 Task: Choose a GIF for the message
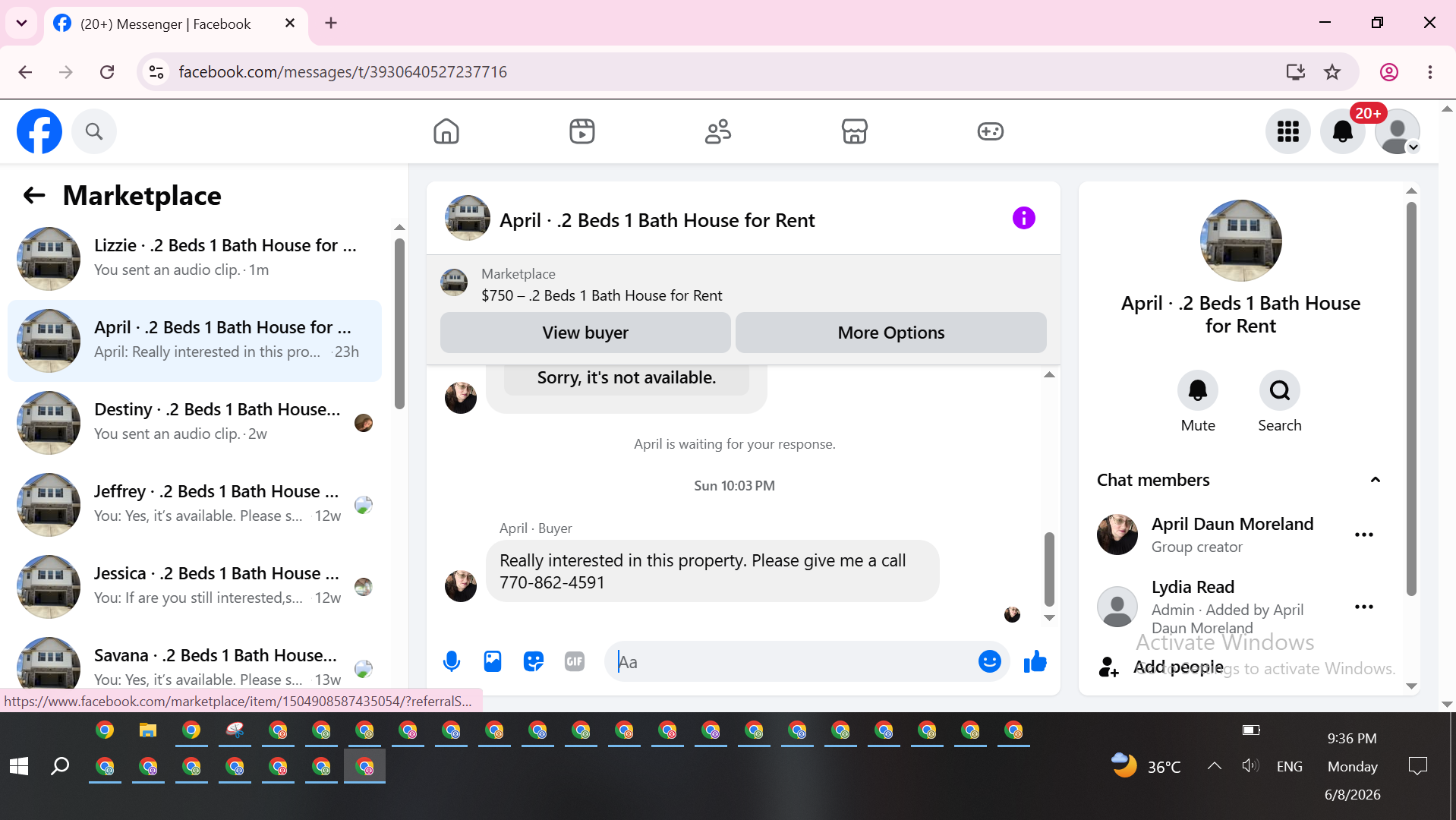tap(575, 662)
